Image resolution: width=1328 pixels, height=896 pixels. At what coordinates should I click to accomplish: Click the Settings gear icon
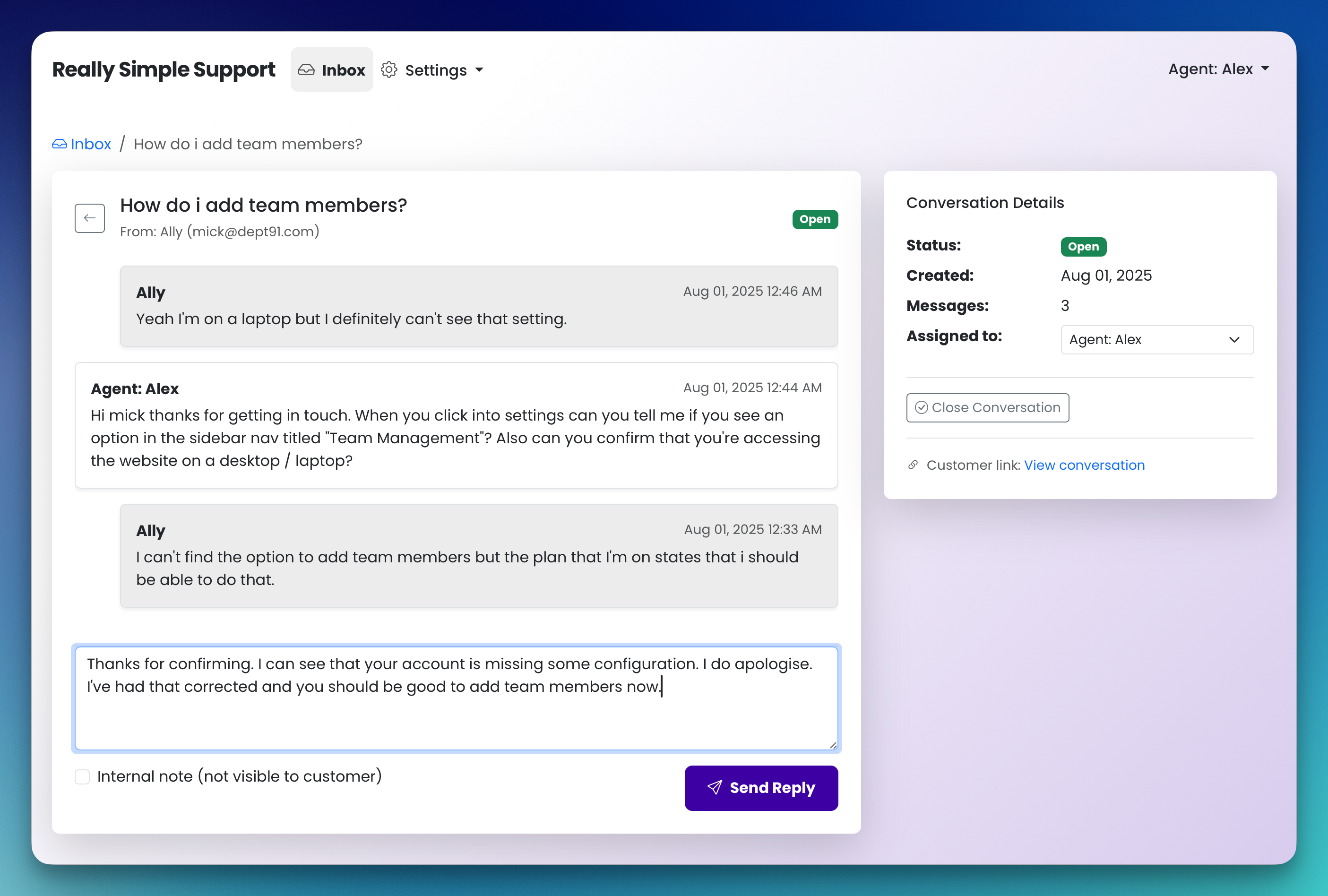389,70
